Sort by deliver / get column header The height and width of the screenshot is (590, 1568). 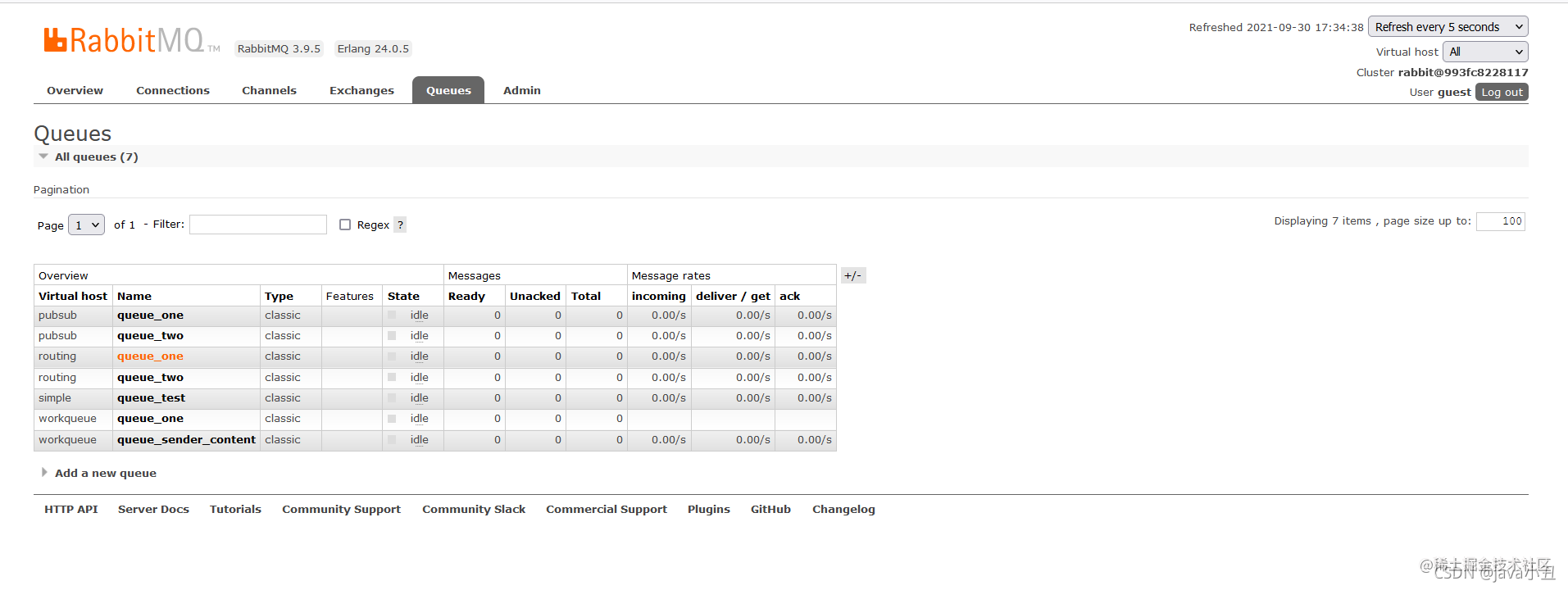(733, 296)
